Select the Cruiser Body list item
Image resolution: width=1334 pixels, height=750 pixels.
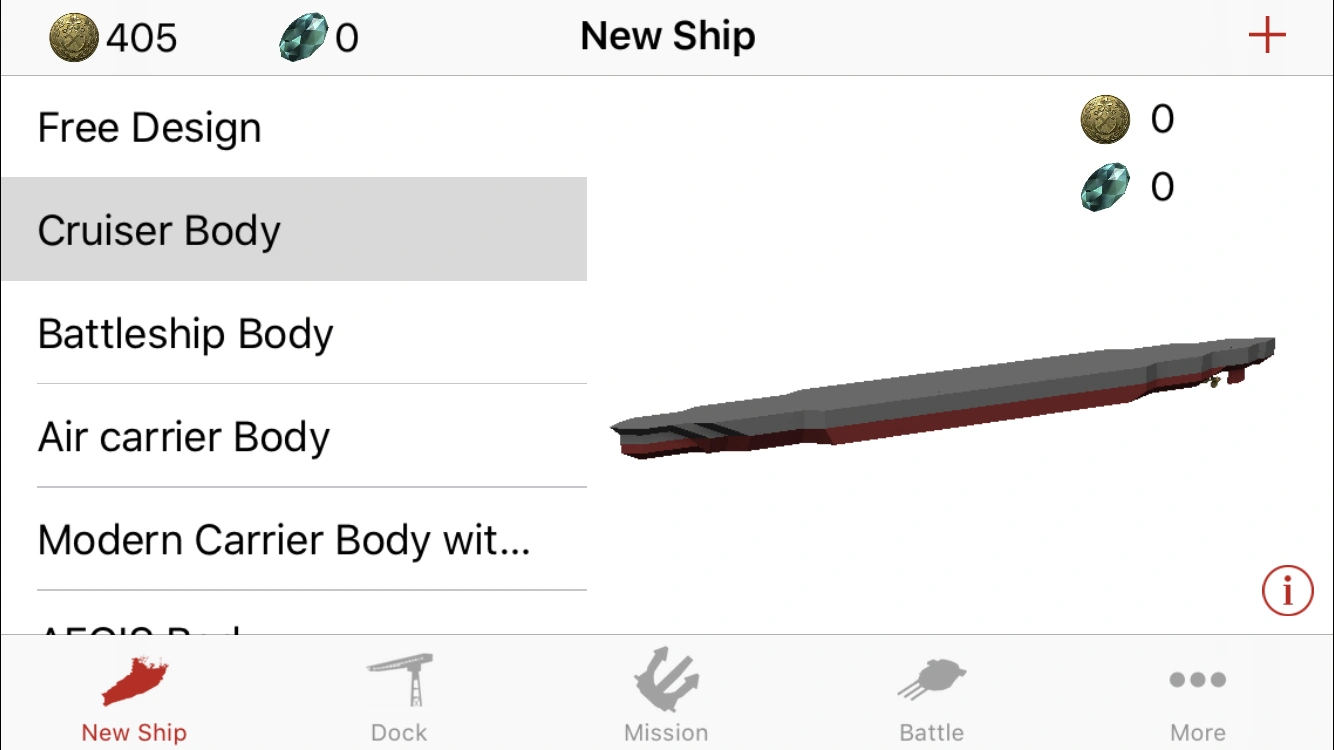pos(294,230)
